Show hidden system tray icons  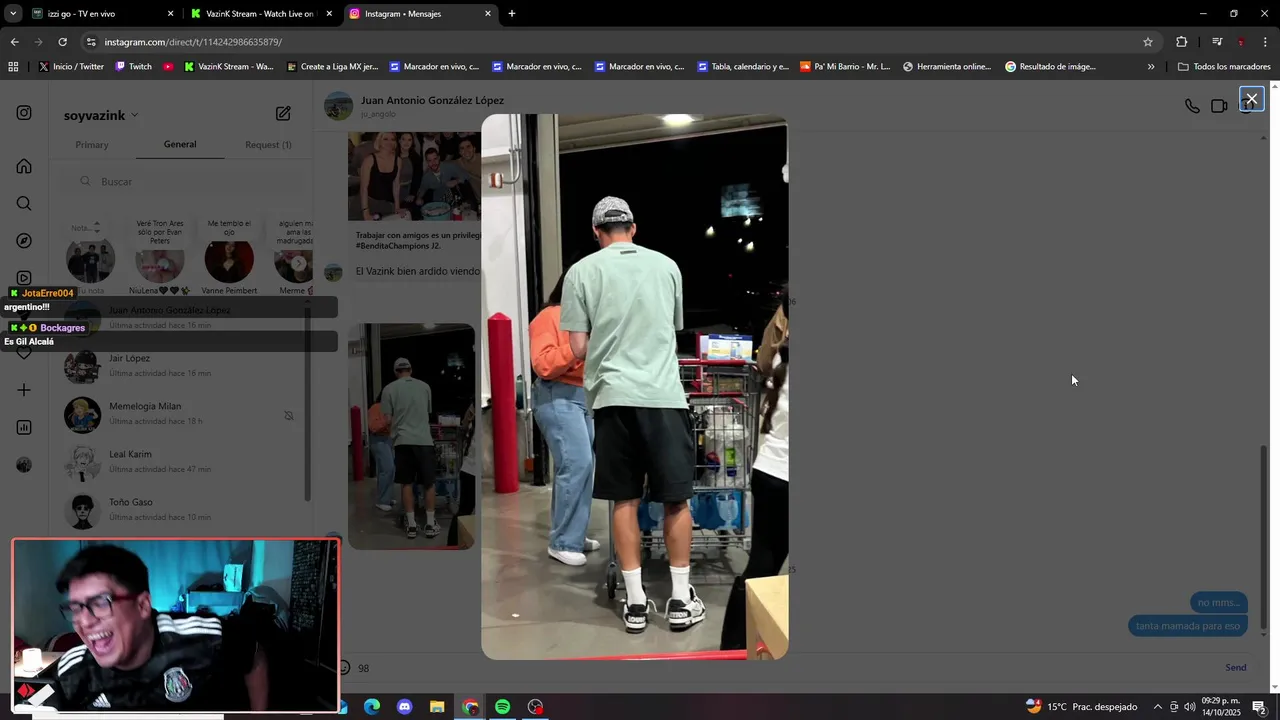point(1158,707)
